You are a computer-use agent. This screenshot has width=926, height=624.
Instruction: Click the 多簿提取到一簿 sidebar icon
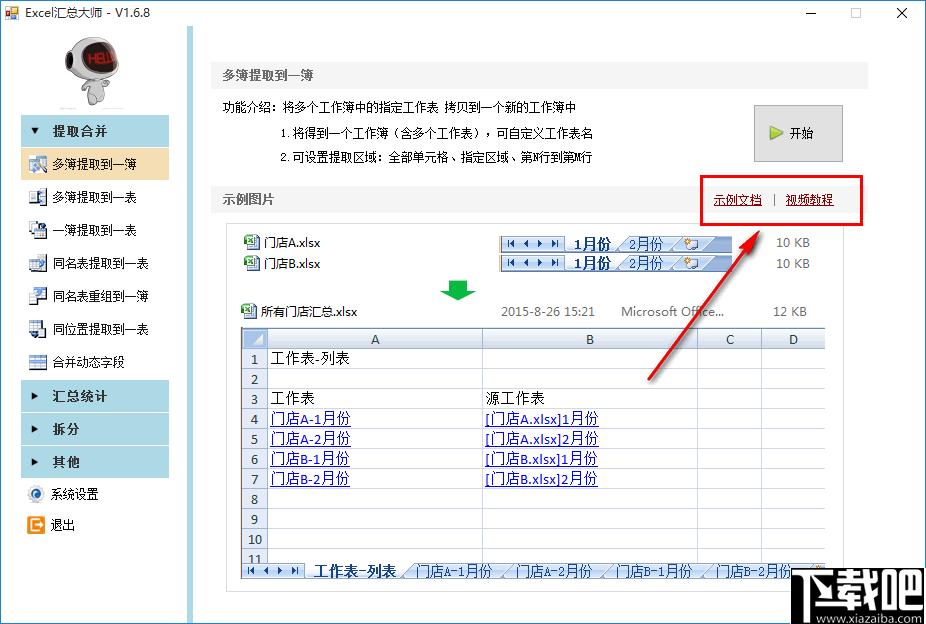tap(37, 165)
